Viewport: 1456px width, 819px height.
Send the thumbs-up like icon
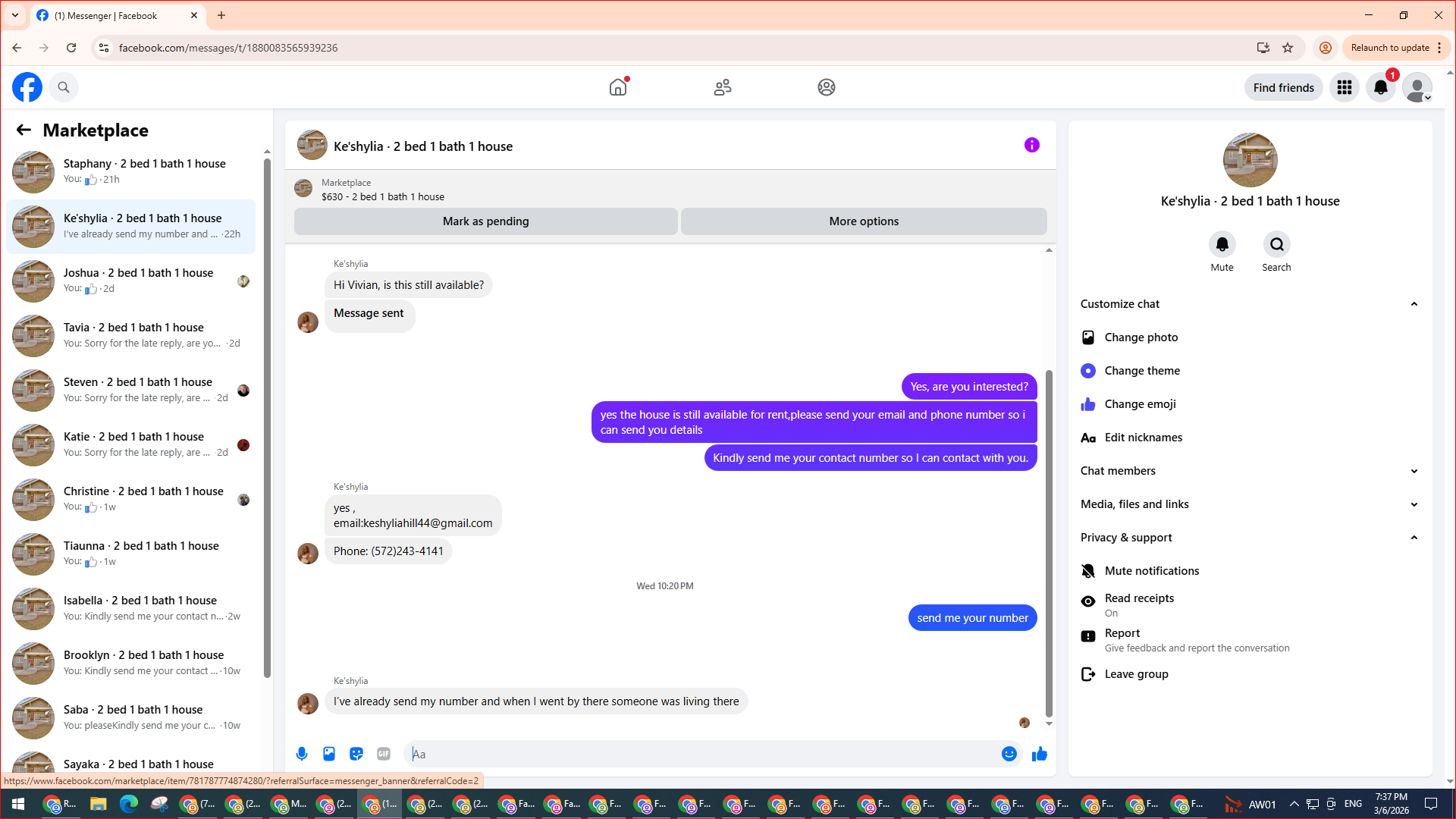[1039, 754]
